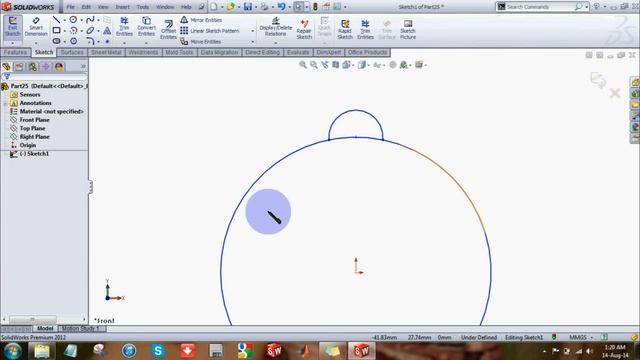Click the Undo icon
640x360 pixels.
tap(282, 7)
